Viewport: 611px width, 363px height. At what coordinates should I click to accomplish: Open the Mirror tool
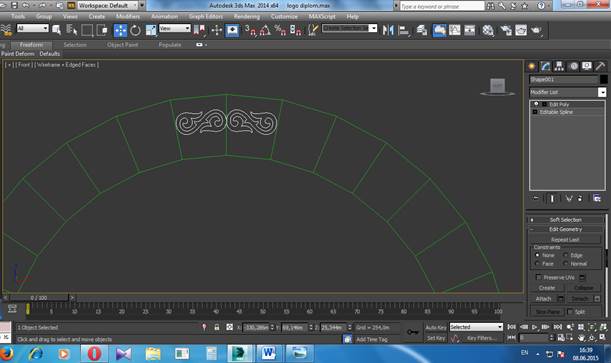click(x=388, y=30)
